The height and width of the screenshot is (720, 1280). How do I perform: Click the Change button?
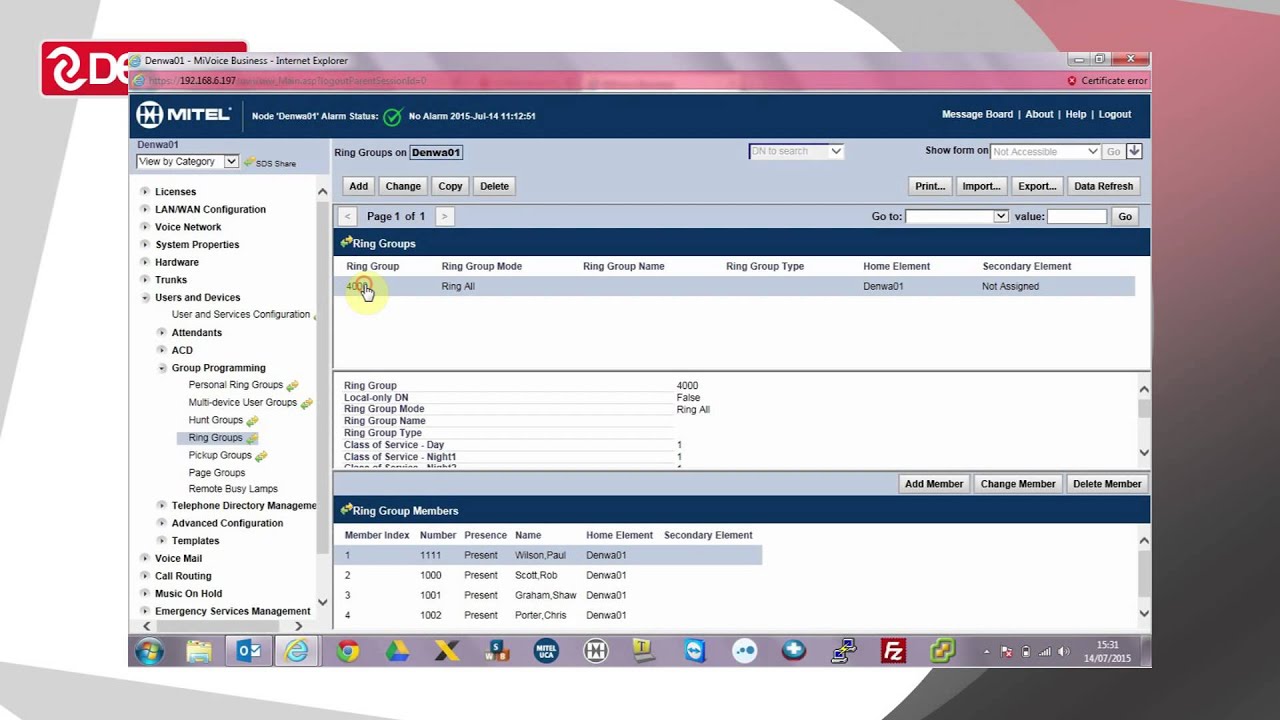403,186
